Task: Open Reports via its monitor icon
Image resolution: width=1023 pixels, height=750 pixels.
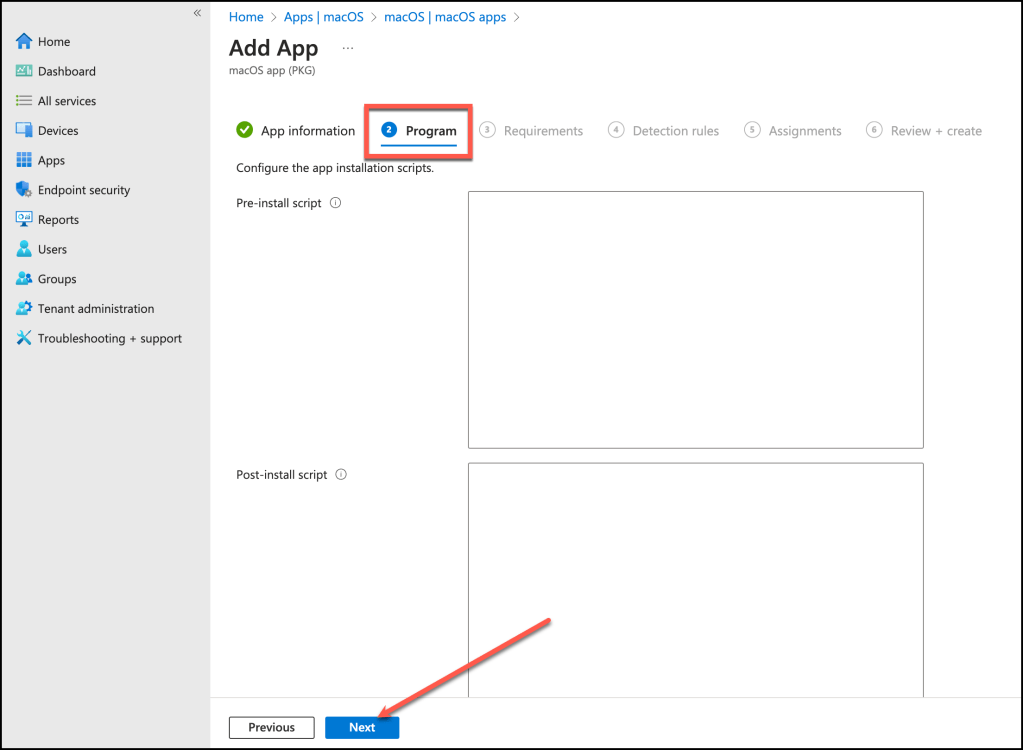Action: pyautogui.click(x=24, y=219)
